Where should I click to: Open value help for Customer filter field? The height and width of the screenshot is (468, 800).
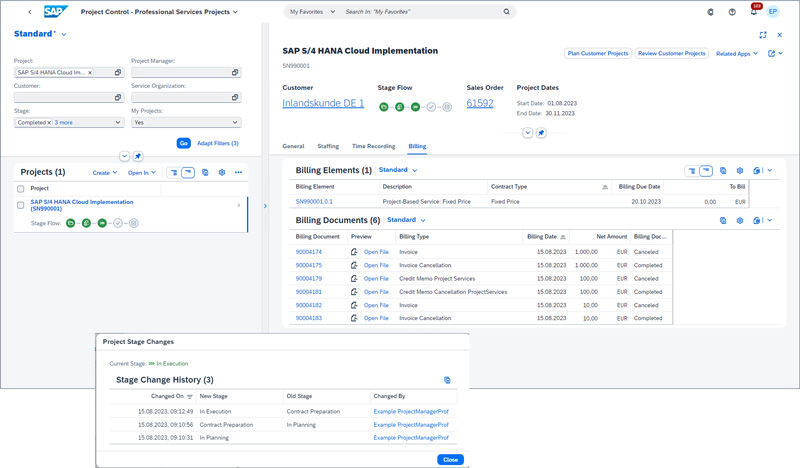[x=118, y=97]
